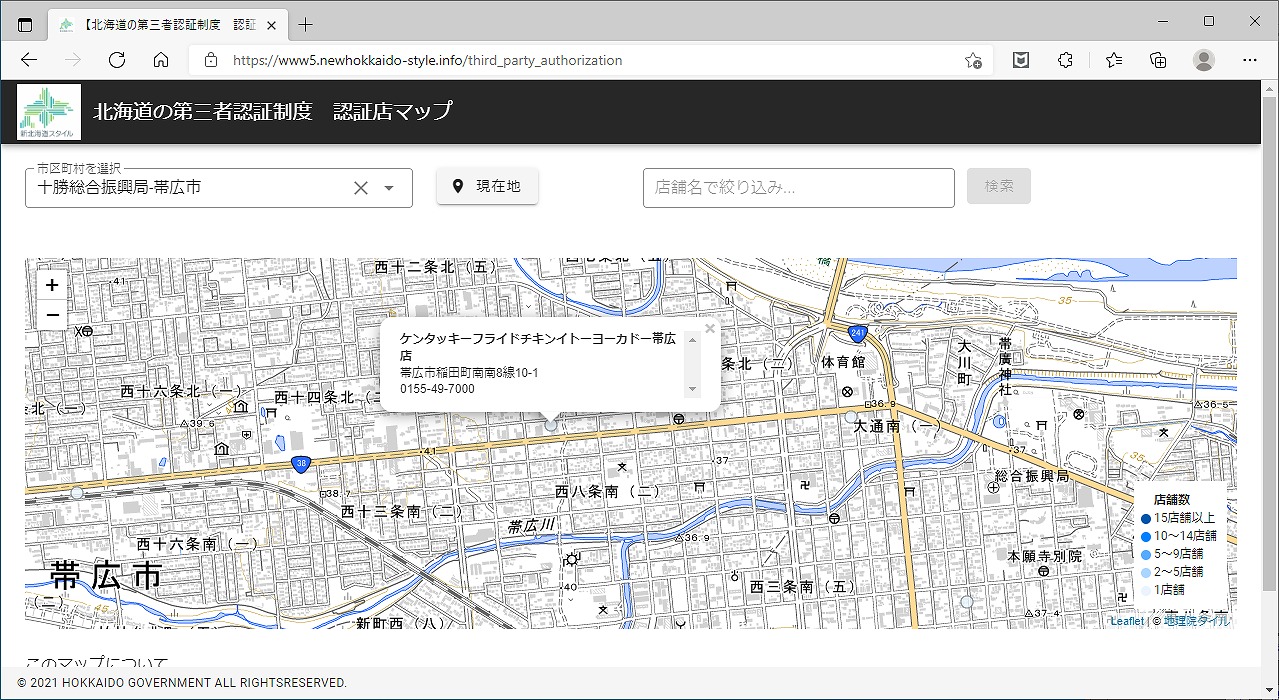
Task: Add this page to favorites
Action: [x=972, y=60]
